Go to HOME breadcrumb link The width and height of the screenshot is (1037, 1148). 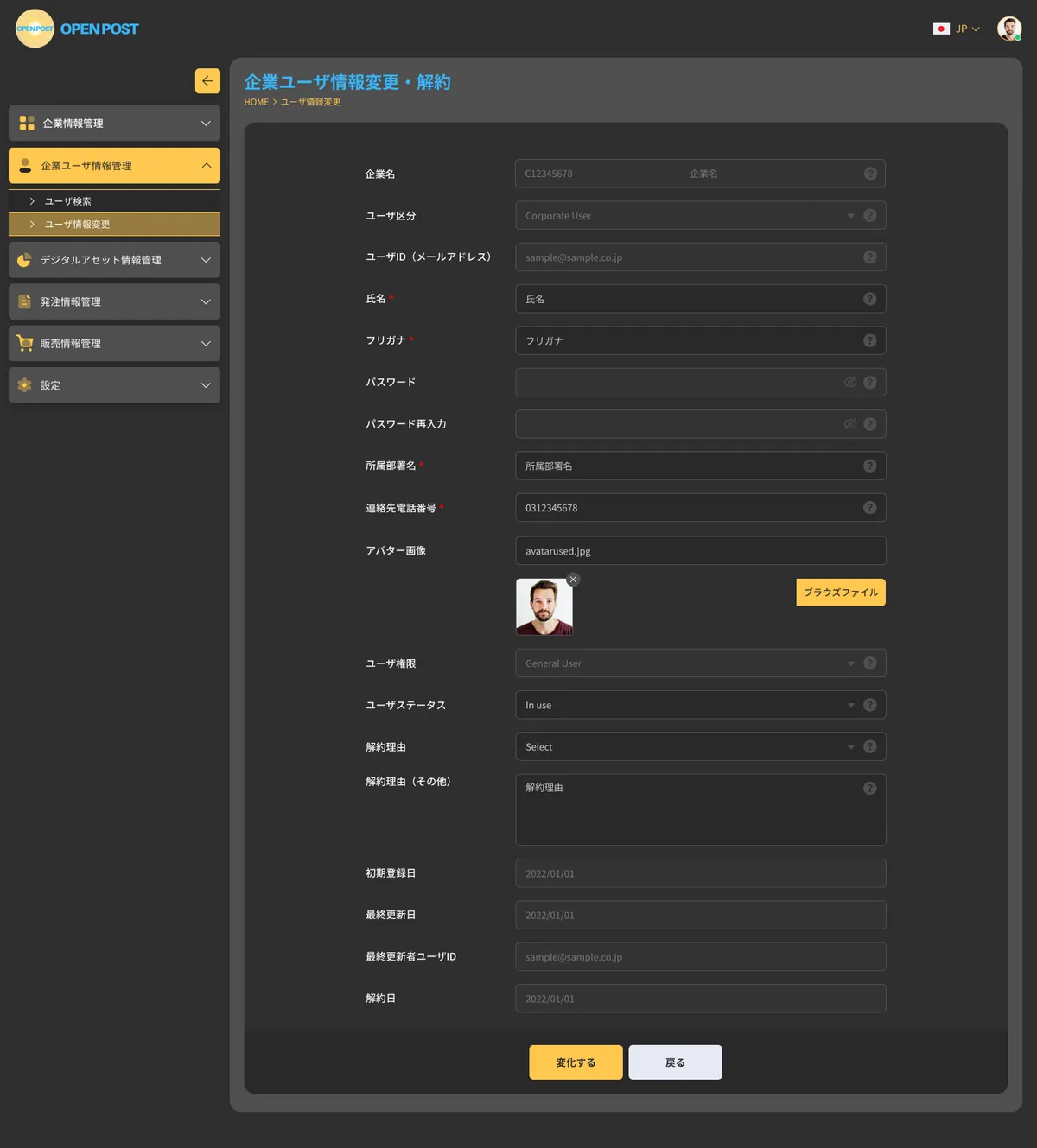tap(257, 102)
